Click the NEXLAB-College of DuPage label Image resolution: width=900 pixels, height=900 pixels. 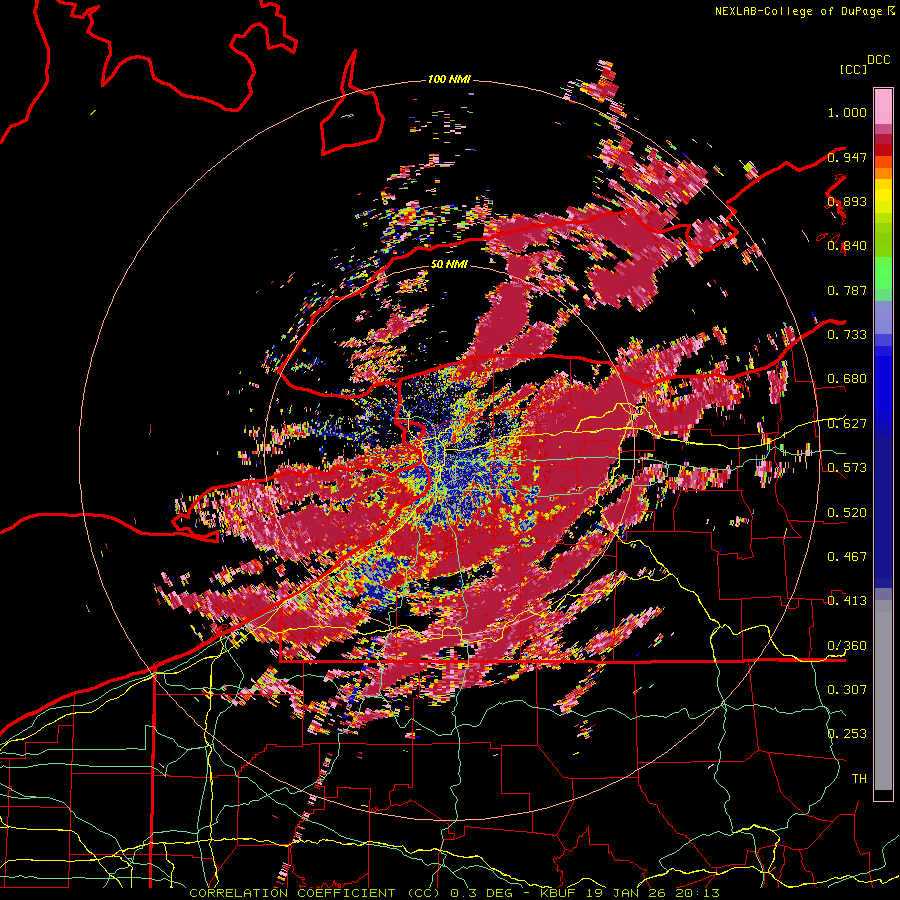pyautogui.click(x=804, y=11)
